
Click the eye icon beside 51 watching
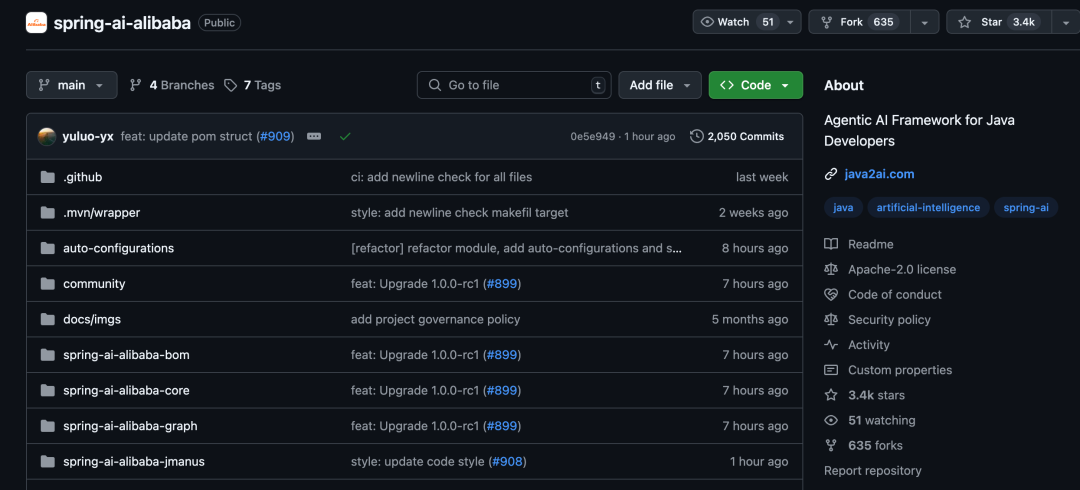[831, 420]
